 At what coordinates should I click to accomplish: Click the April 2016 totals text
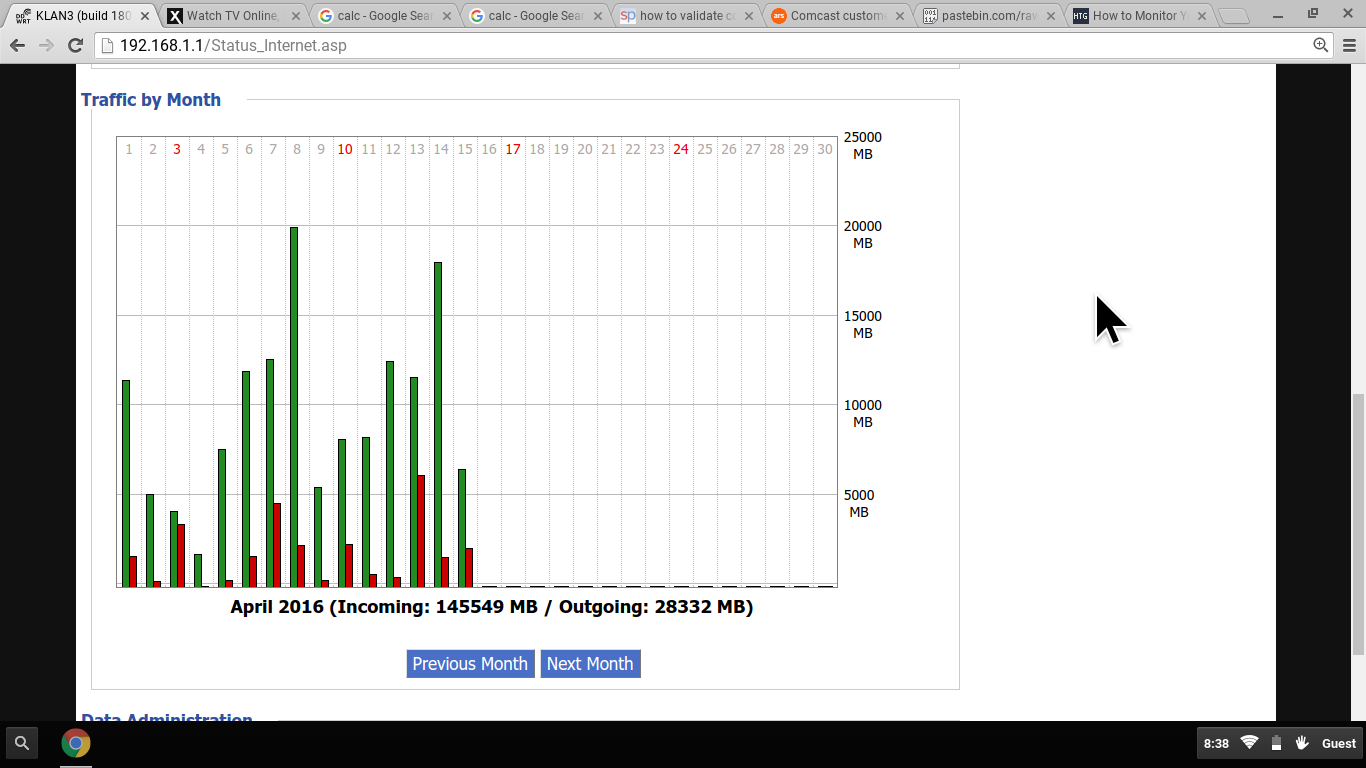point(491,607)
